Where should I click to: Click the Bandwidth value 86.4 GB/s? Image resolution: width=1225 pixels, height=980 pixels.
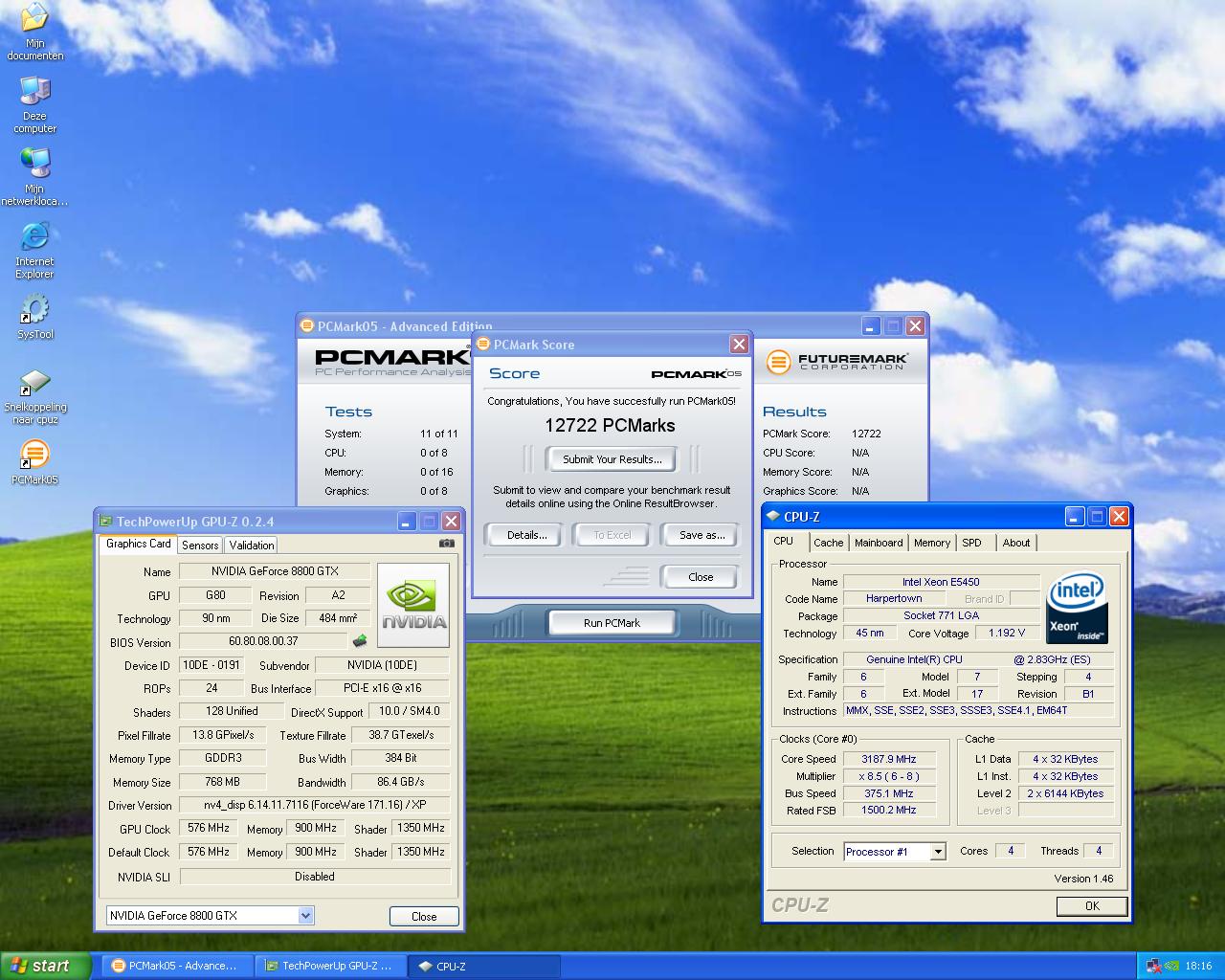[400, 781]
